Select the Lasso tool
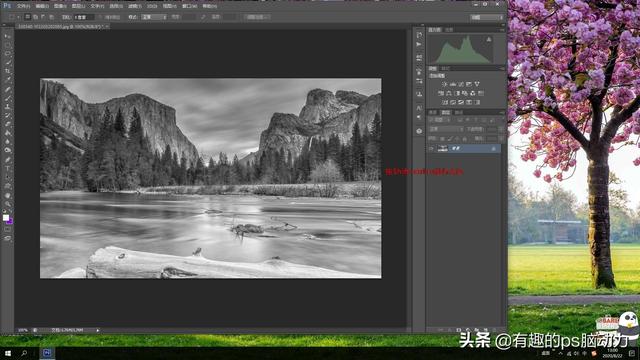 click(7, 53)
